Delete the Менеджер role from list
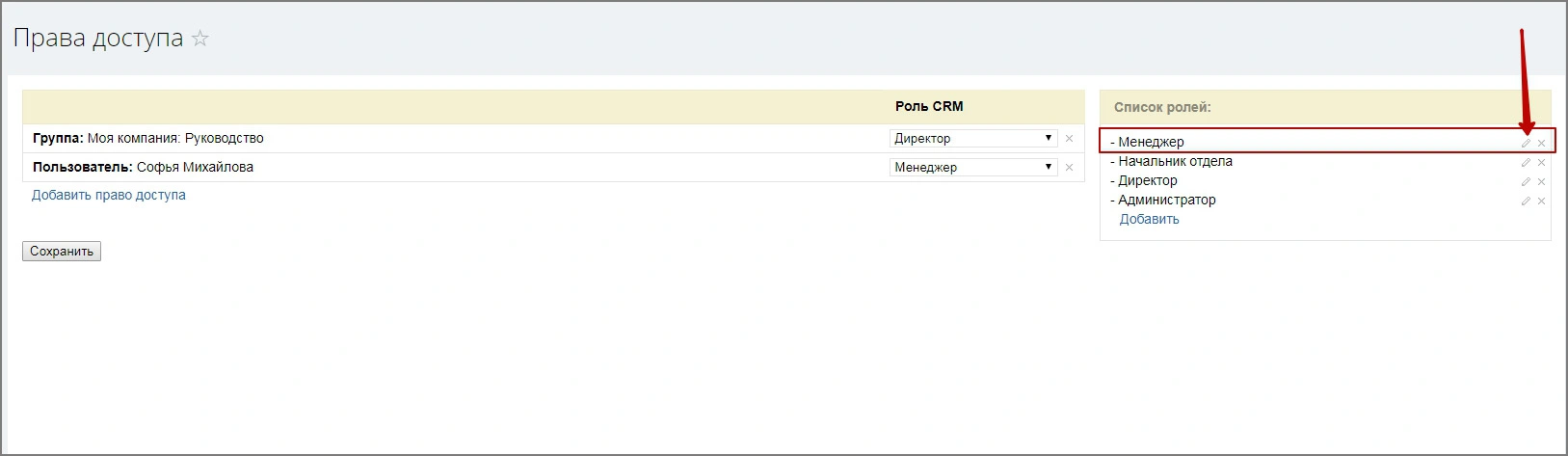The width and height of the screenshot is (1568, 456). [x=1541, y=143]
